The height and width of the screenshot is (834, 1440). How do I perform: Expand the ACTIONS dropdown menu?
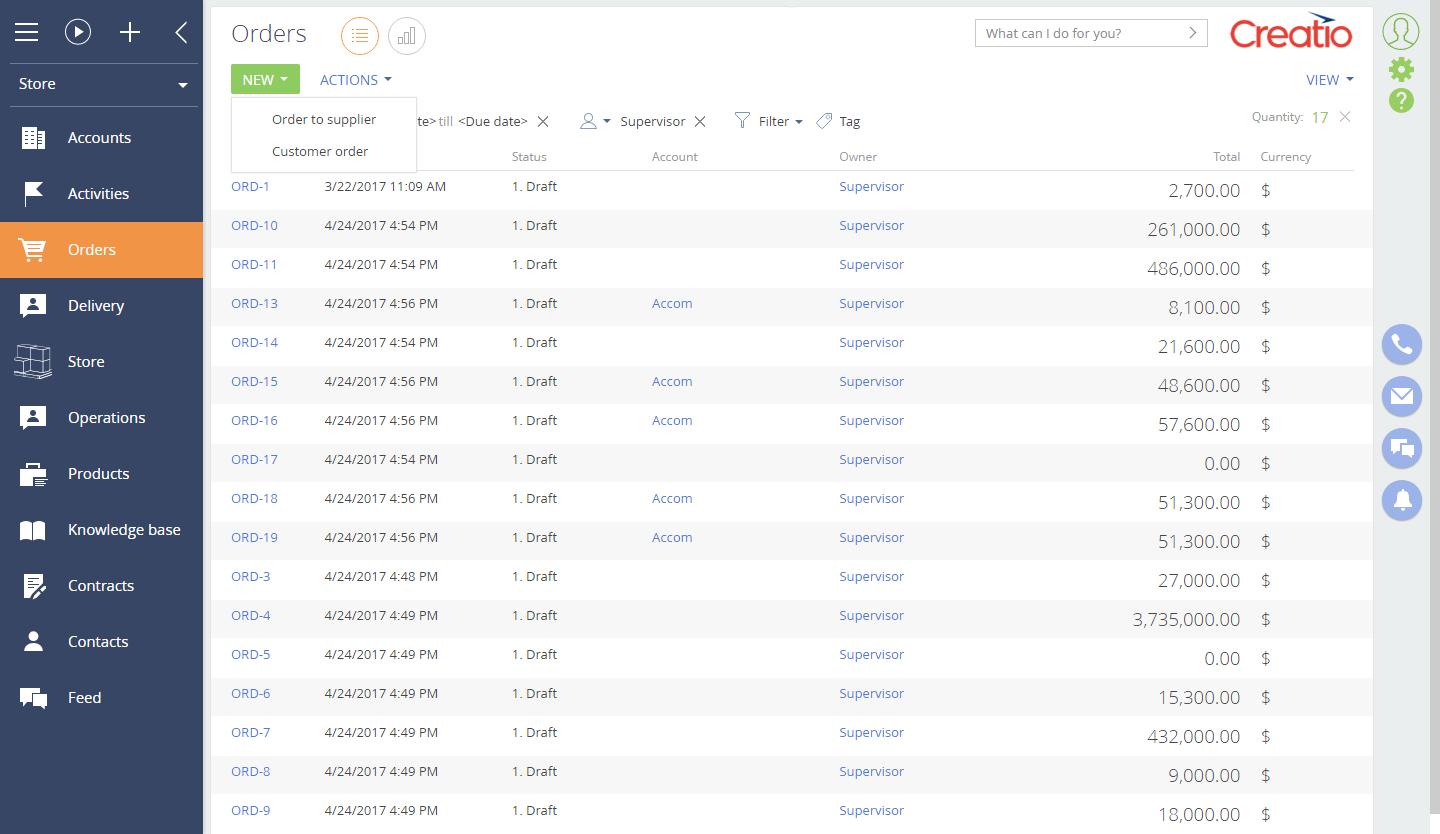coord(355,80)
